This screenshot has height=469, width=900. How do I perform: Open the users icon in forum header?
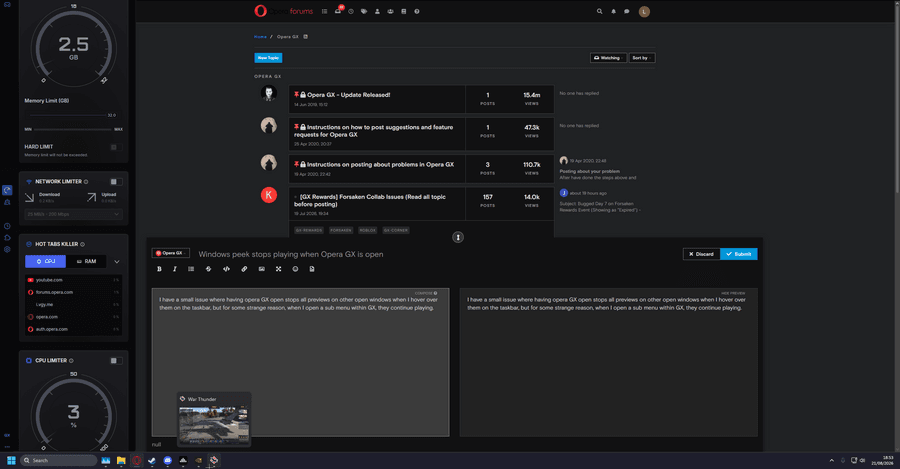377,11
